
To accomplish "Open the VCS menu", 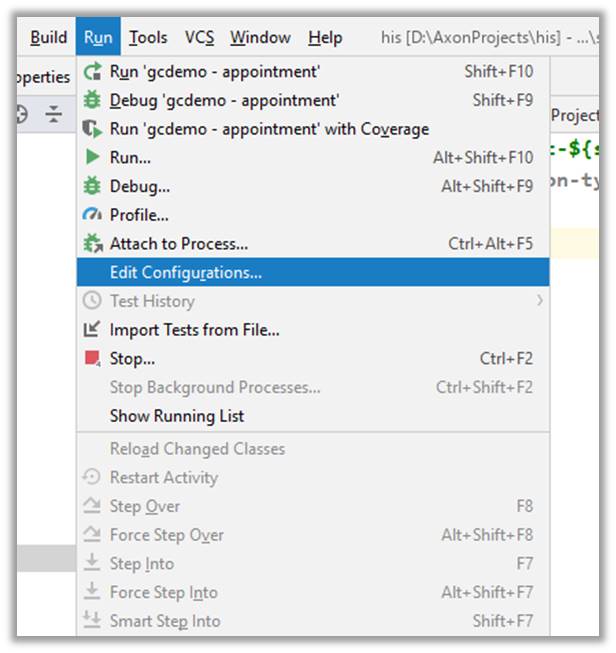I will [x=199, y=38].
